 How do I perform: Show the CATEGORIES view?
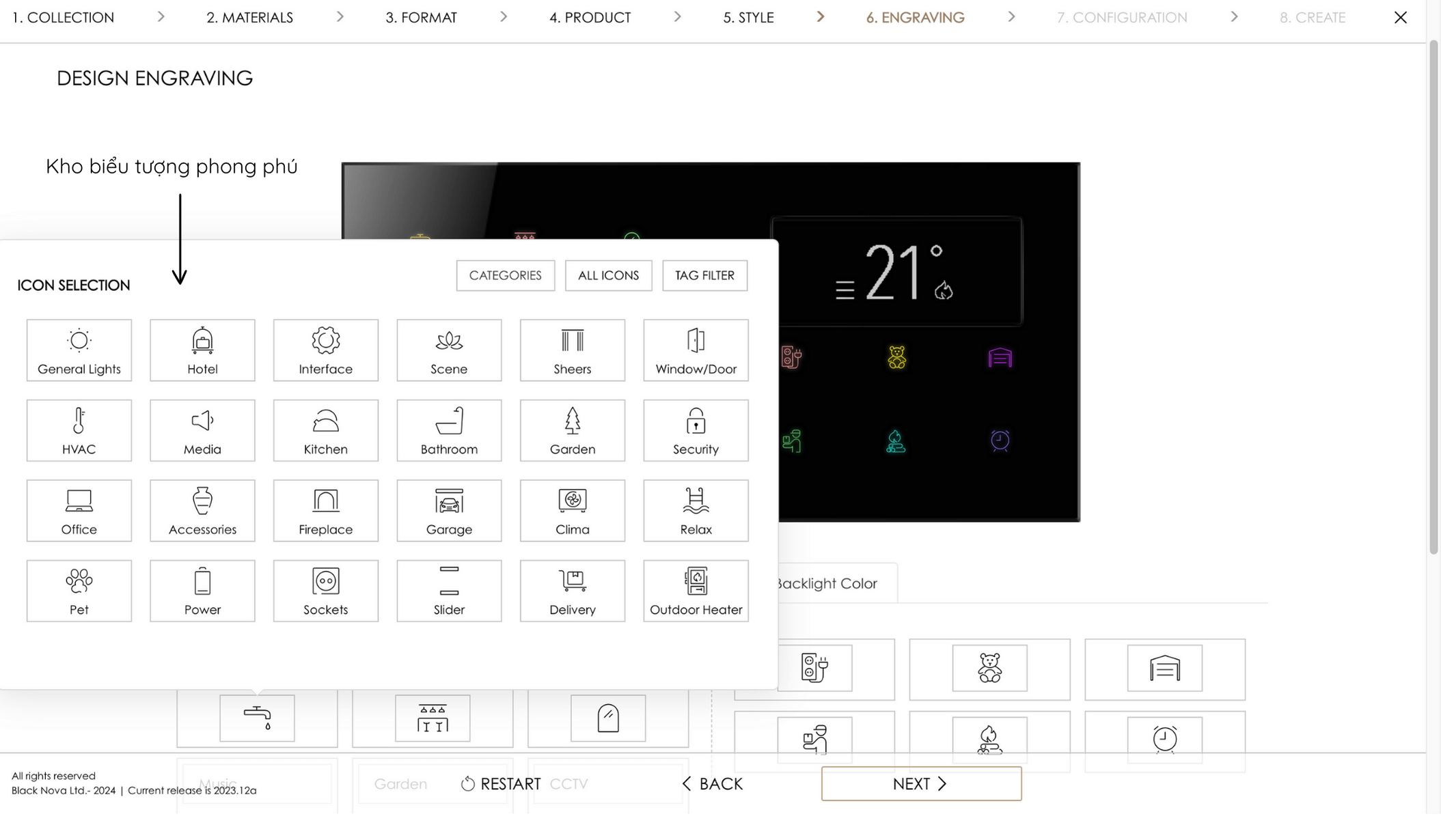coord(505,275)
